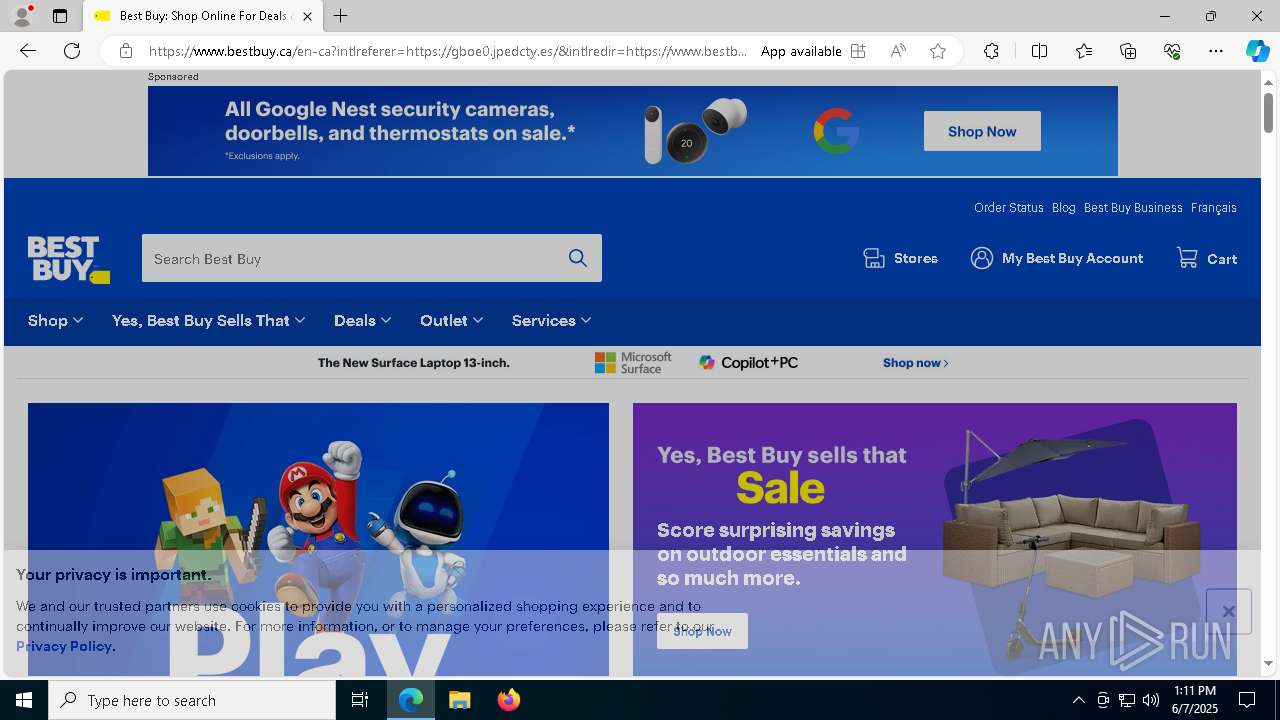The image size is (1280, 720).
Task: Open Best Buy Business link
Action: 1133,208
